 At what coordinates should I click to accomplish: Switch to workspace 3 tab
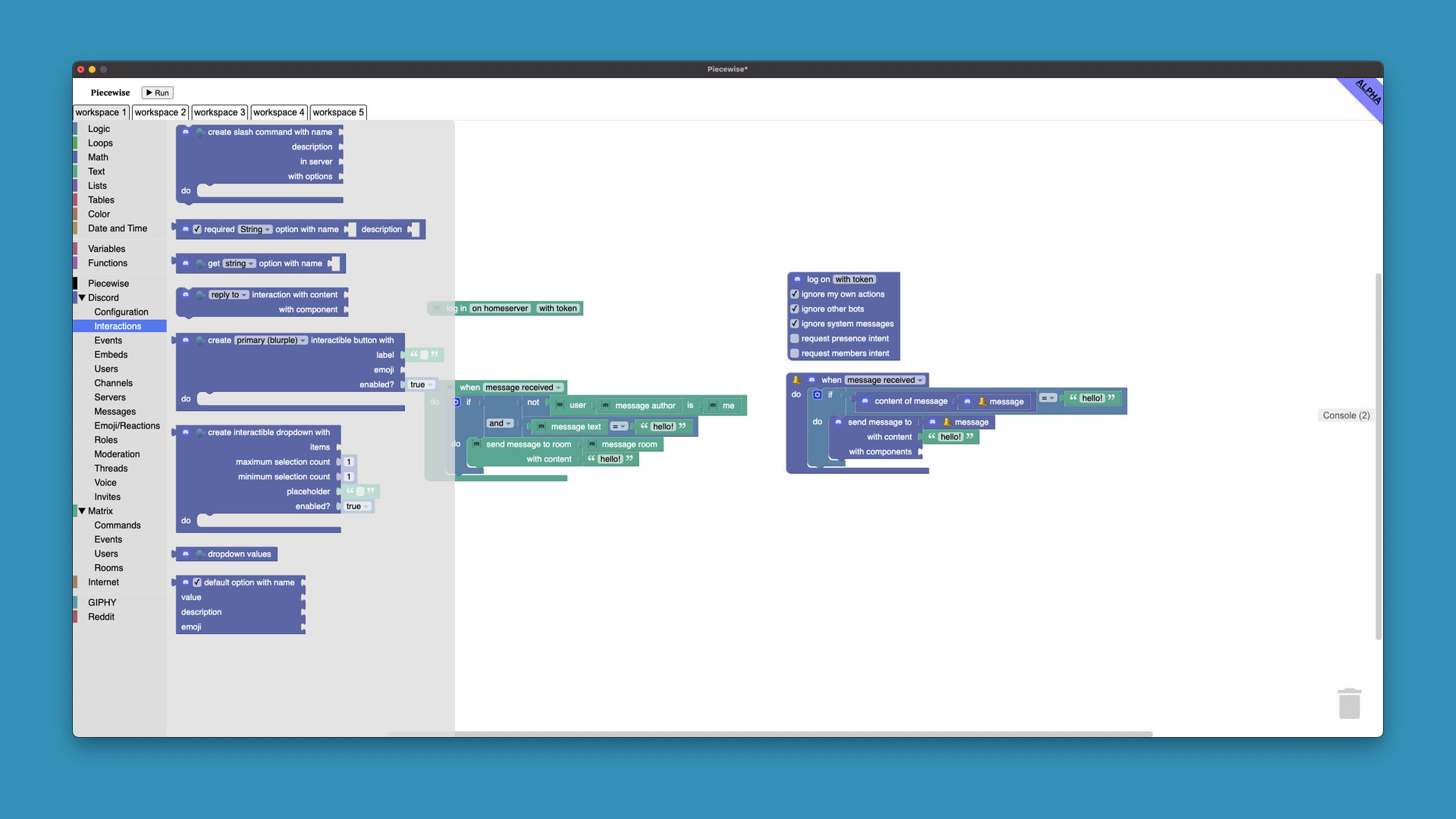219,112
